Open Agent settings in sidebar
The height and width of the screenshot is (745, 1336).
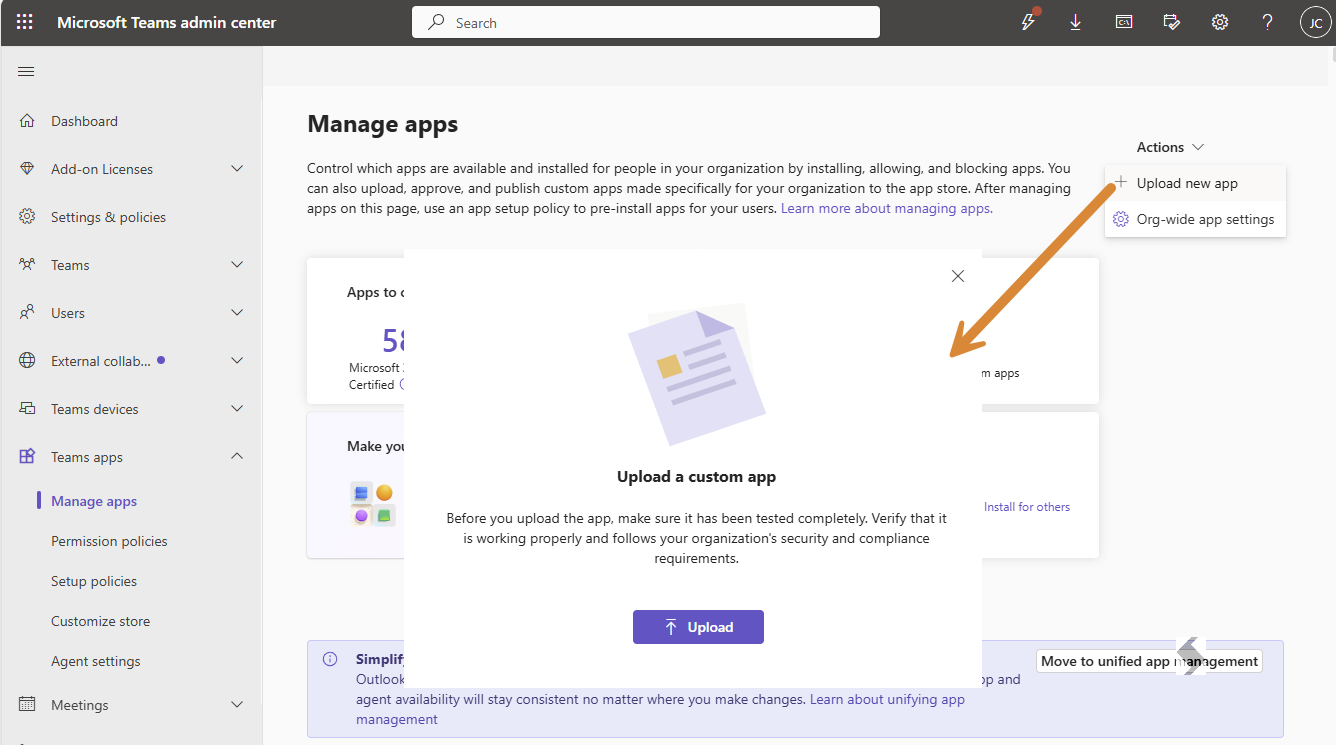coord(96,661)
